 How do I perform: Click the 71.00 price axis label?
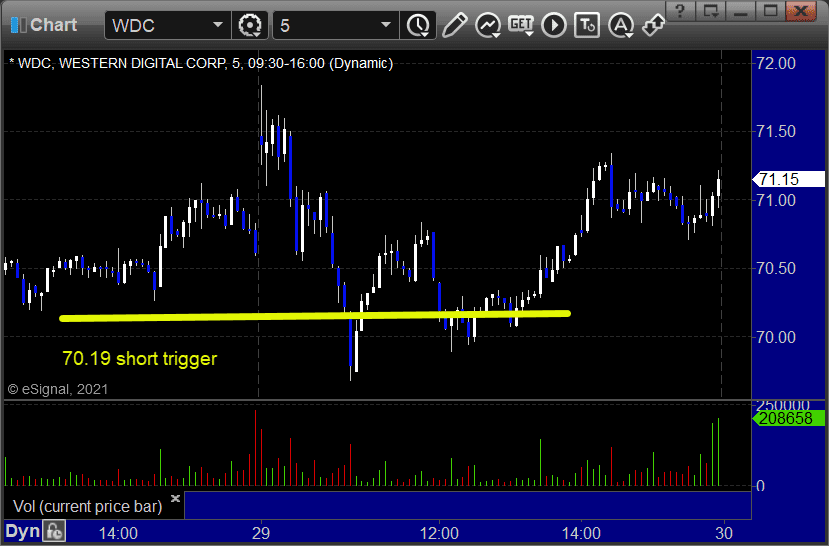(776, 200)
